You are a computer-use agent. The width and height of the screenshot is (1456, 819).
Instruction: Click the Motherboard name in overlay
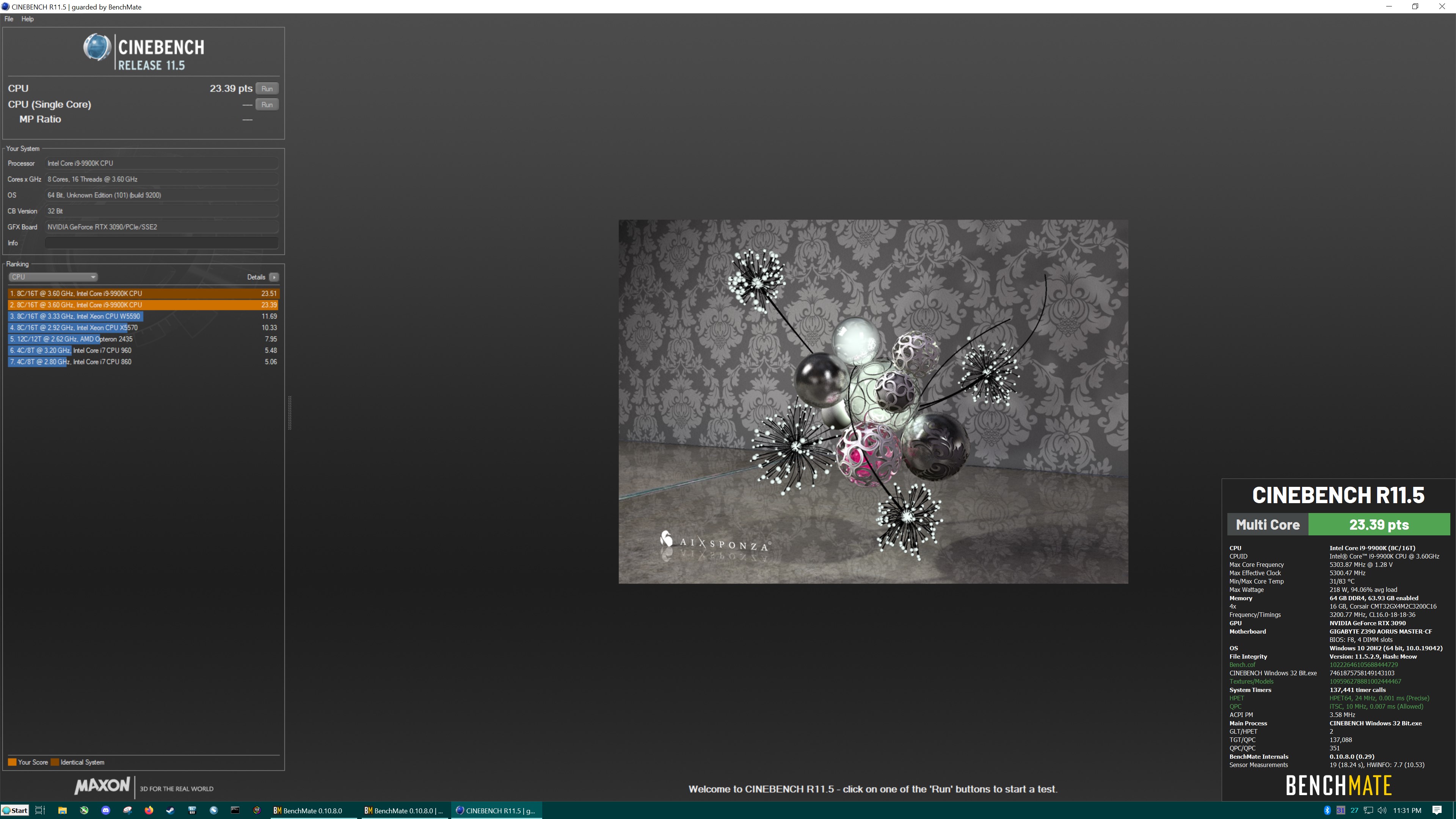[x=1380, y=631]
